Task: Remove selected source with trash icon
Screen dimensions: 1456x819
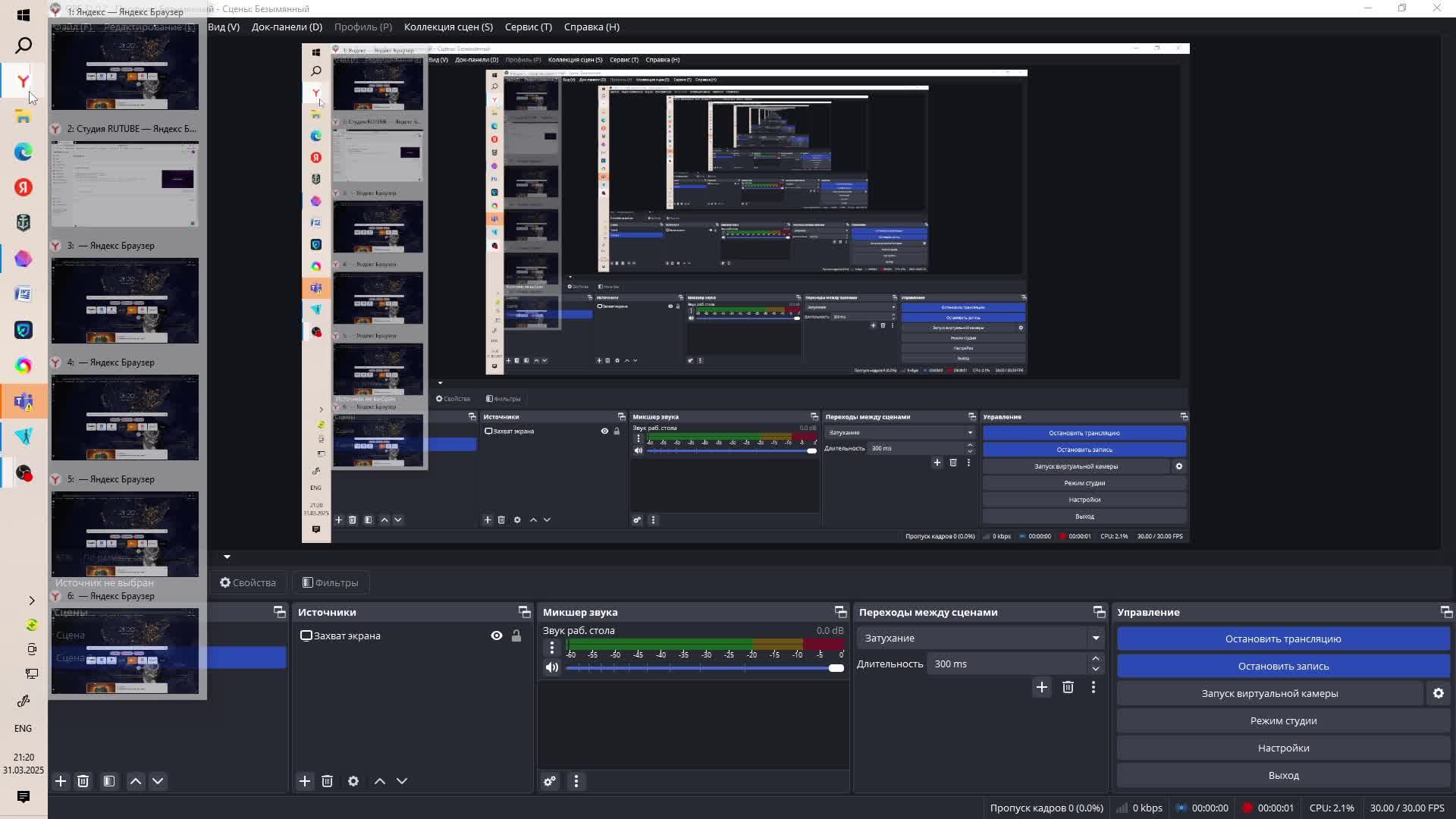Action: 328,781
